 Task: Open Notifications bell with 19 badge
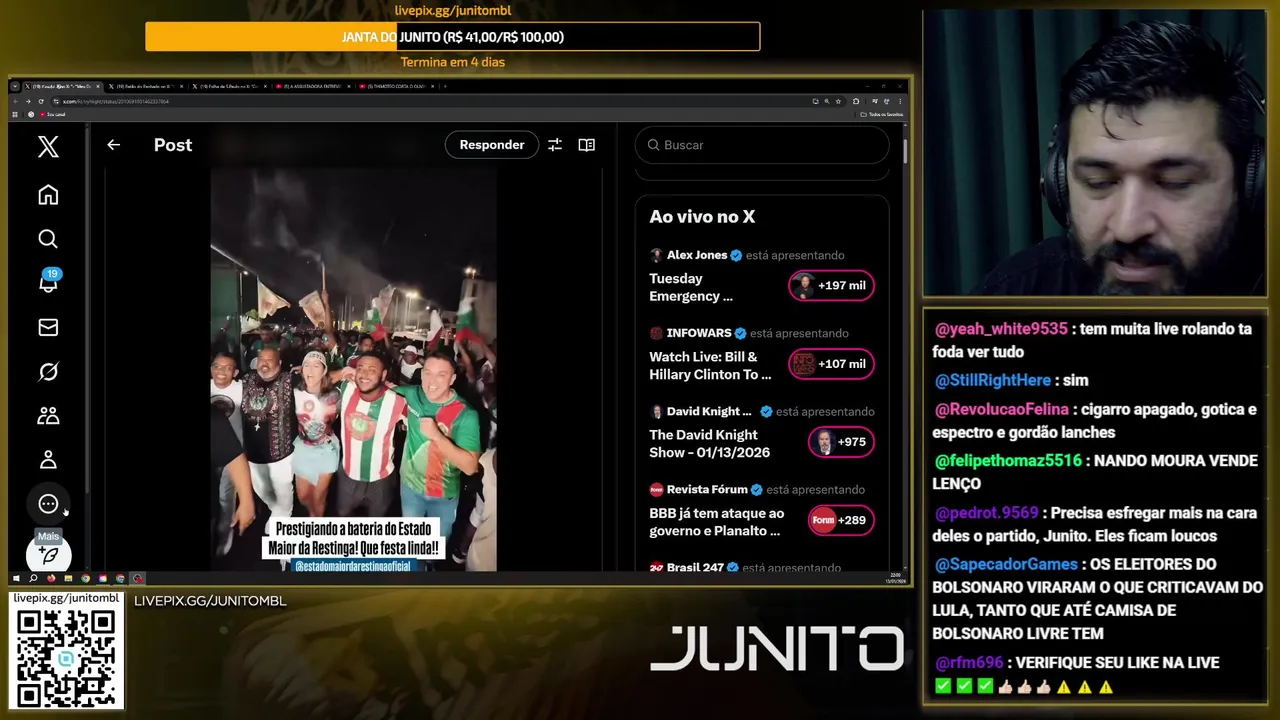coord(48,282)
